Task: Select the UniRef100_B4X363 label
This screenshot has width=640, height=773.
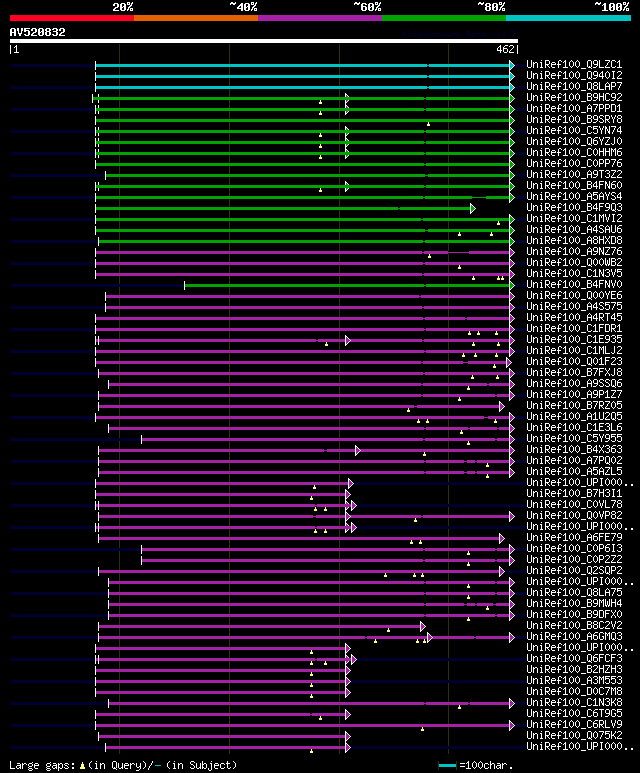Action: (x=574, y=450)
